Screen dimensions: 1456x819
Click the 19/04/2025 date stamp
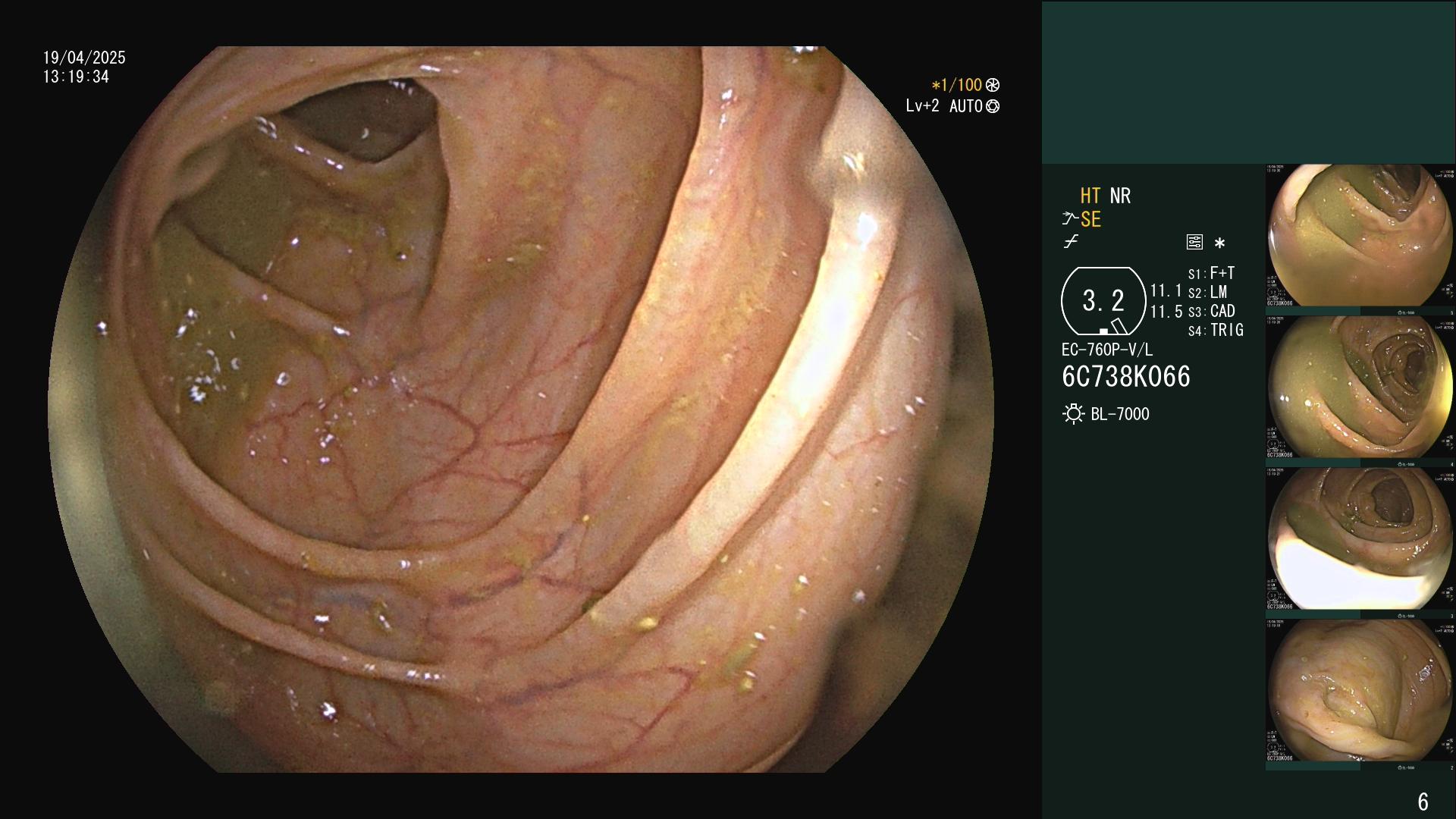tap(84, 58)
